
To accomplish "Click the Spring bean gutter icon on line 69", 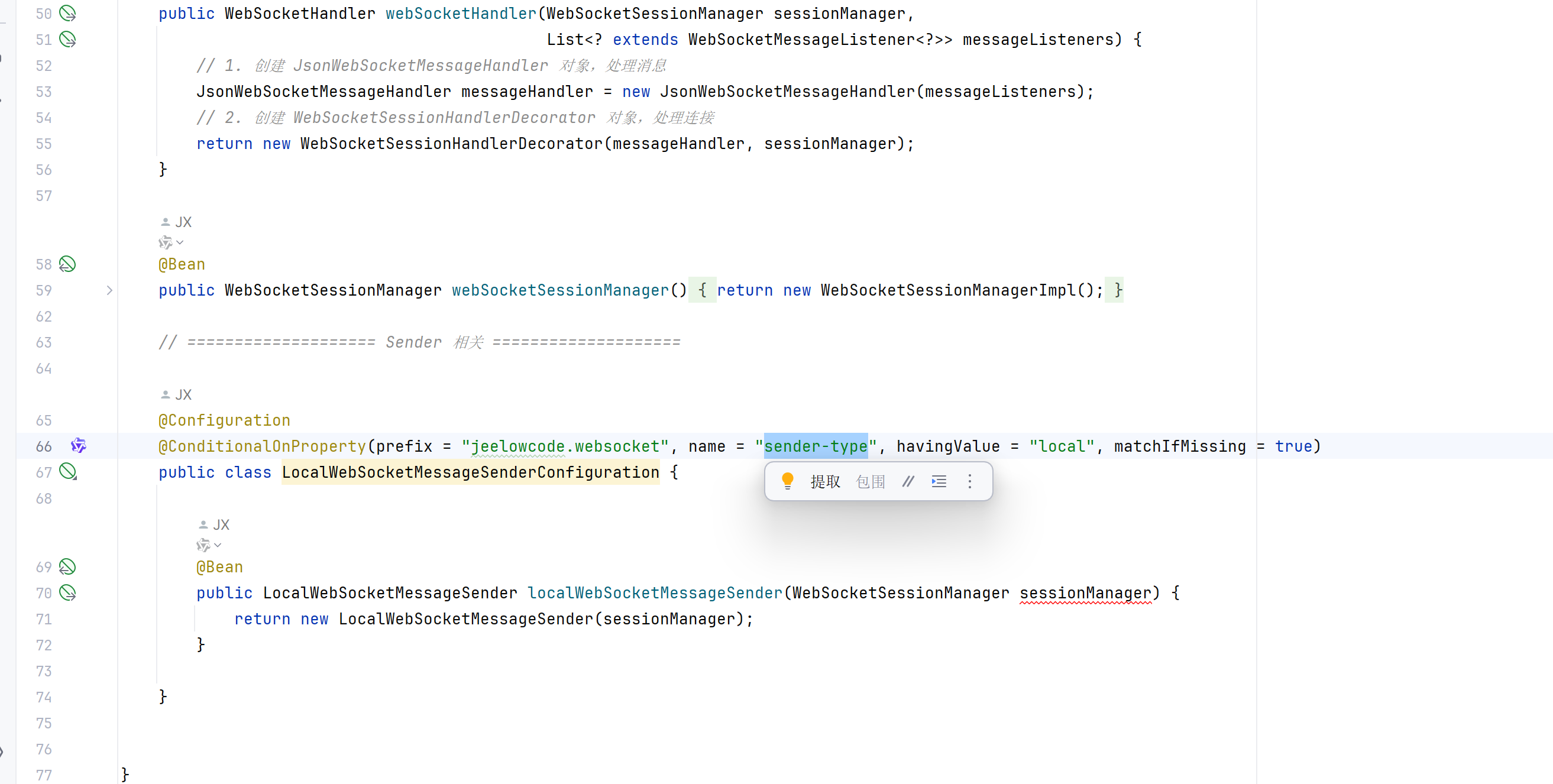I will (x=67, y=567).
